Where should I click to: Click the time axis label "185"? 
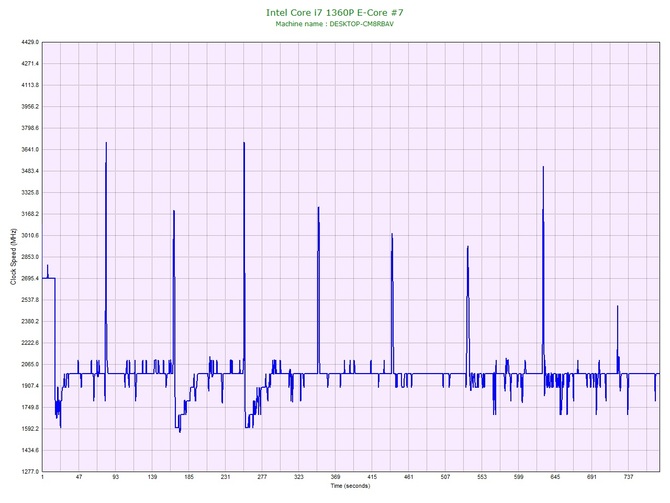[189, 477]
